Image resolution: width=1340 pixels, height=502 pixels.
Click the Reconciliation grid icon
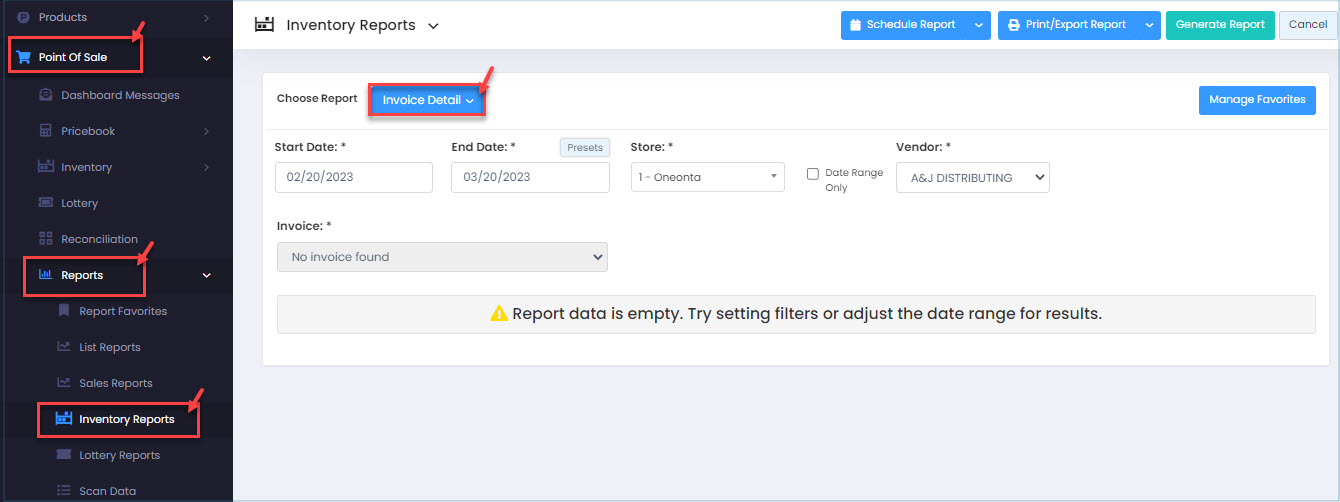pos(45,239)
